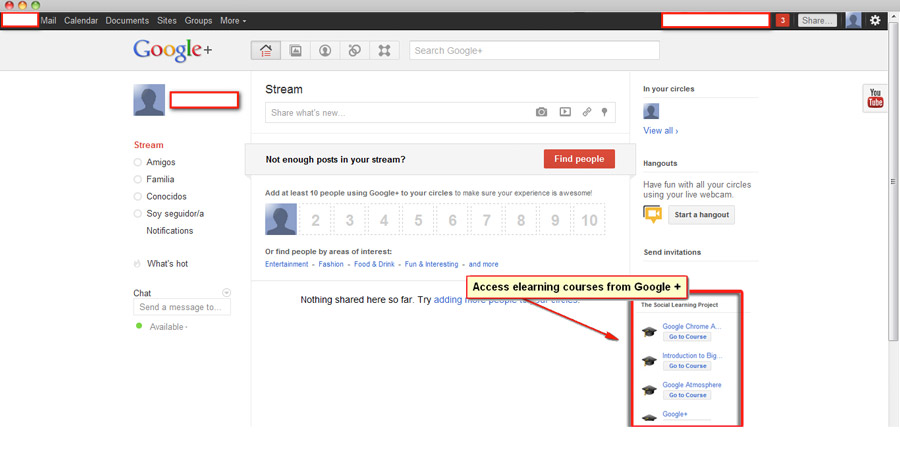Select the Soy seguidor/a circle radio button
Image resolution: width=900 pixels, height=460 pixels.
[x=137, y=214]
